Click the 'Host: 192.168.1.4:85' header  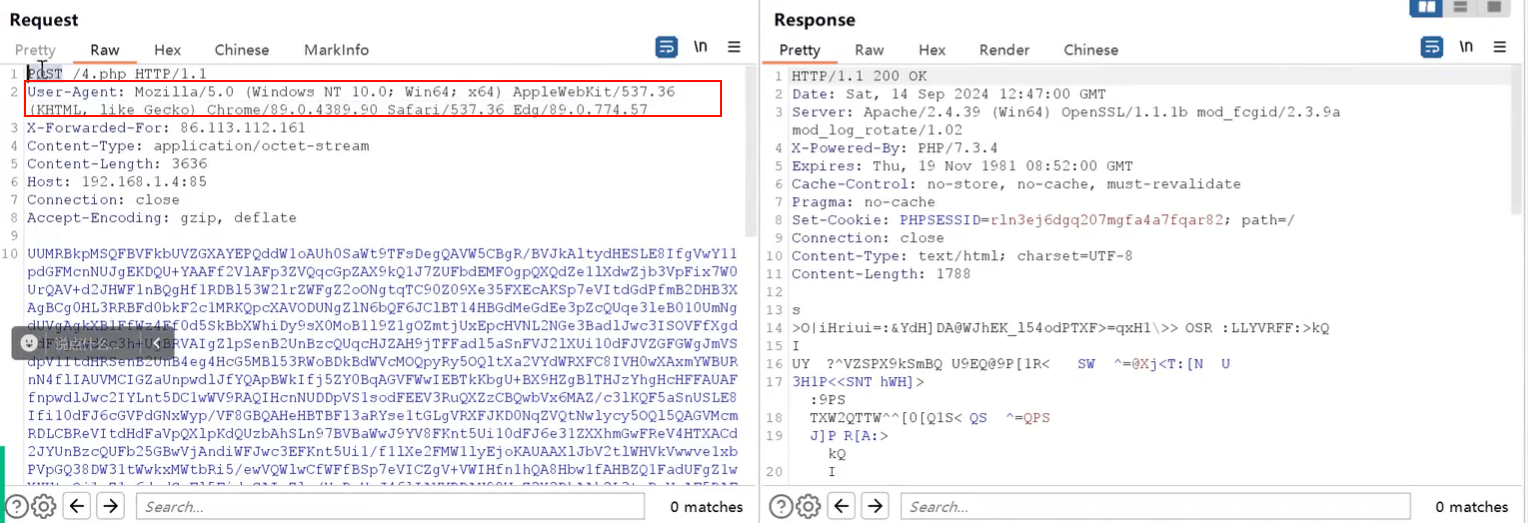pos(117,182)
